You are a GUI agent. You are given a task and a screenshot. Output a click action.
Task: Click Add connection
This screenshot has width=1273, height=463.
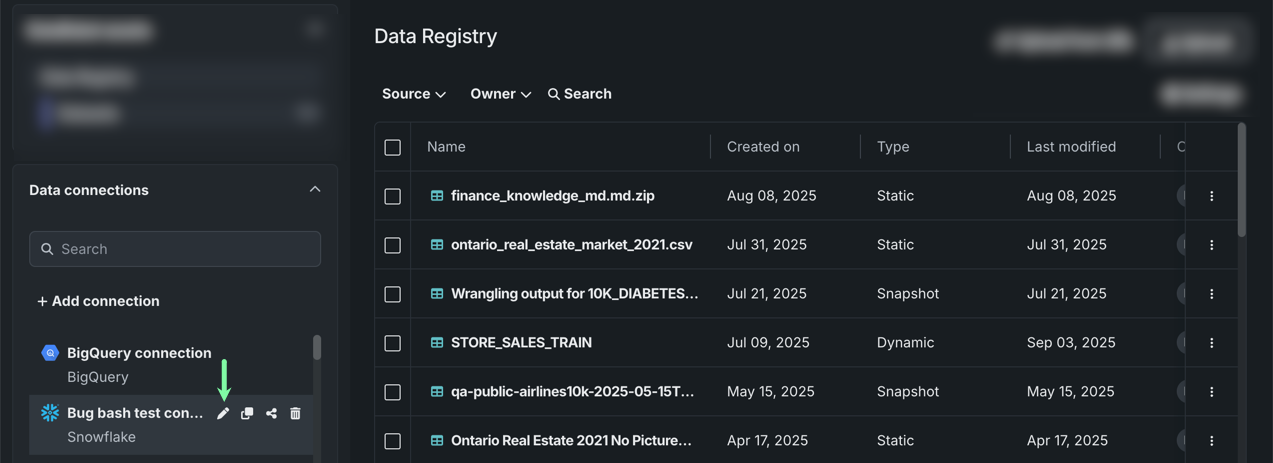[x=98, y=301]
